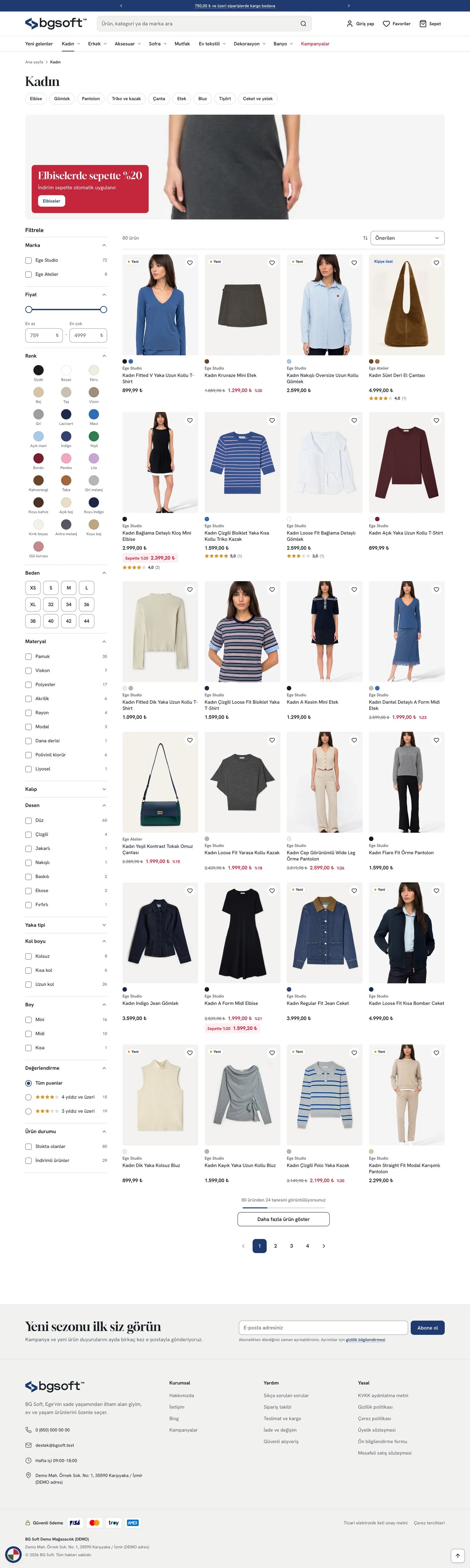Click the Elbiseler banner button
Screen dimensions: 470x1568
pyautogui.click(x=51, y=201)
